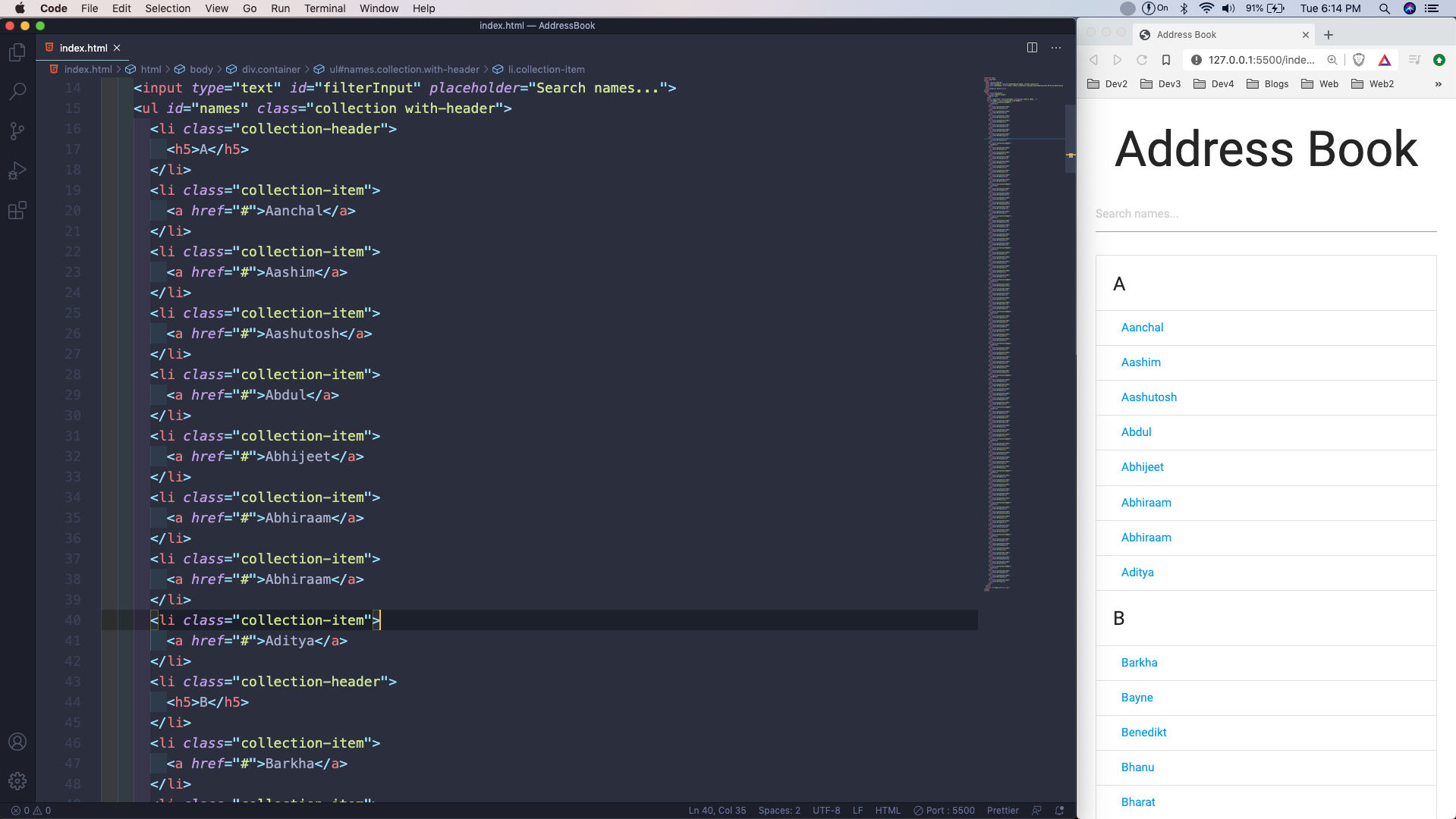Open the feedback icon in the status bar
Viewport: 1456px width, 819px height.
pyautogui.click(x=1037, y=811)
